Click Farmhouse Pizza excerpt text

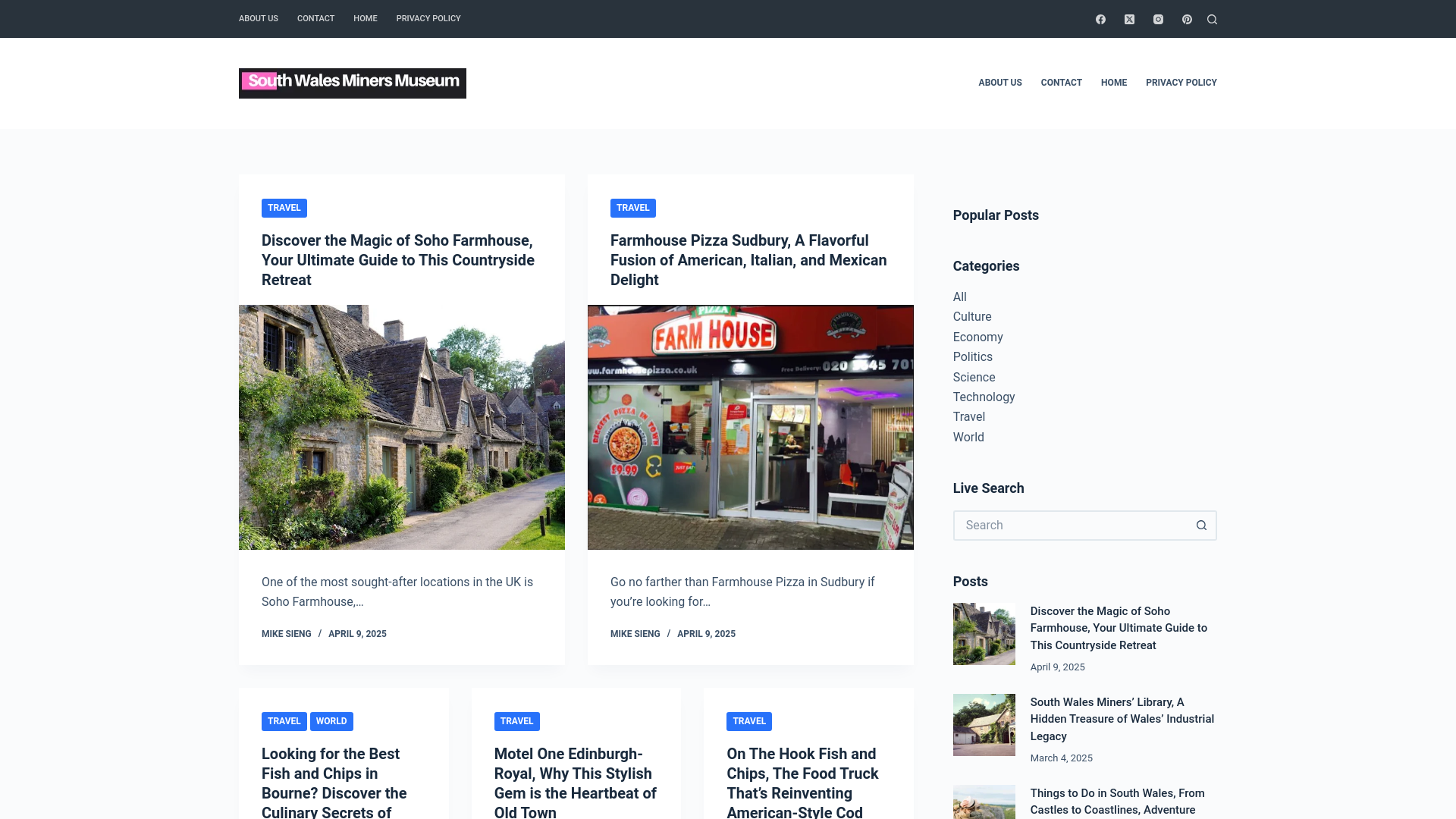pos(742,592)
